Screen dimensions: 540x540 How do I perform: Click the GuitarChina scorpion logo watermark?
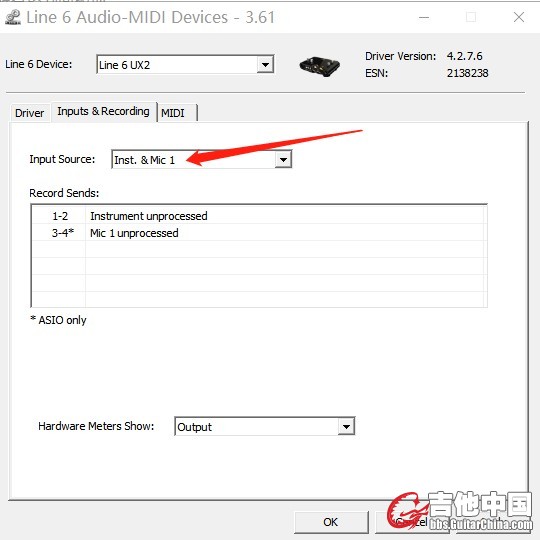point(407,510)
